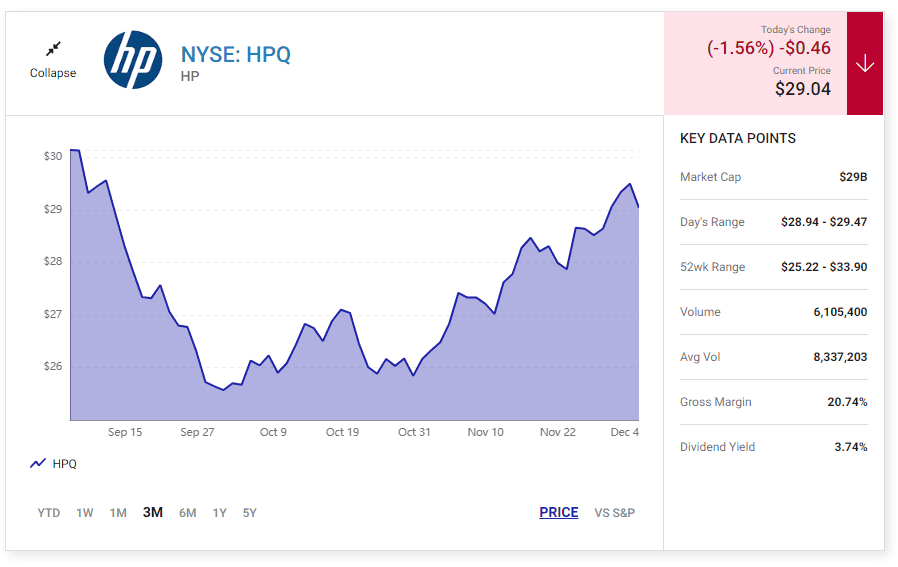898x567 pixels.
Task: Select the 3M time range
Action: coord(153,512)
